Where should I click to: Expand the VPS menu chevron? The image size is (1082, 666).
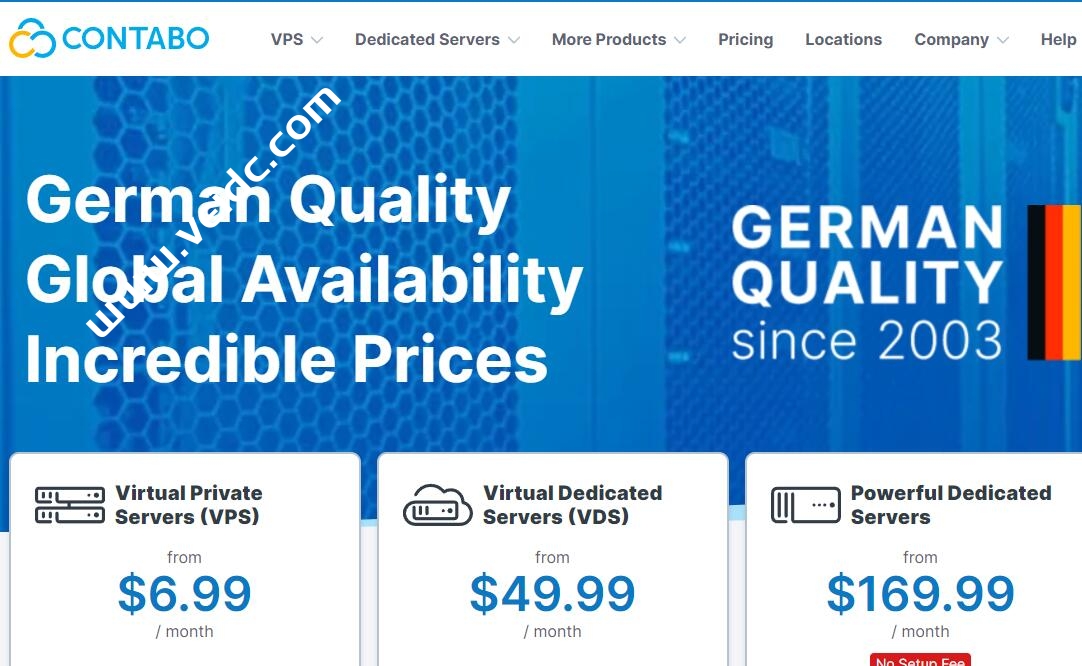tap(317, 40)
